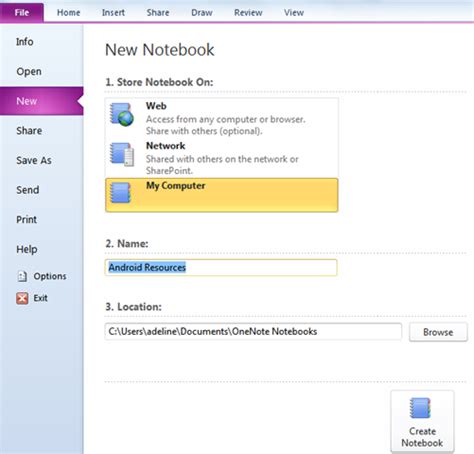Open Help in the backstage sidebar
474x454 pixels.
[27, 249]
